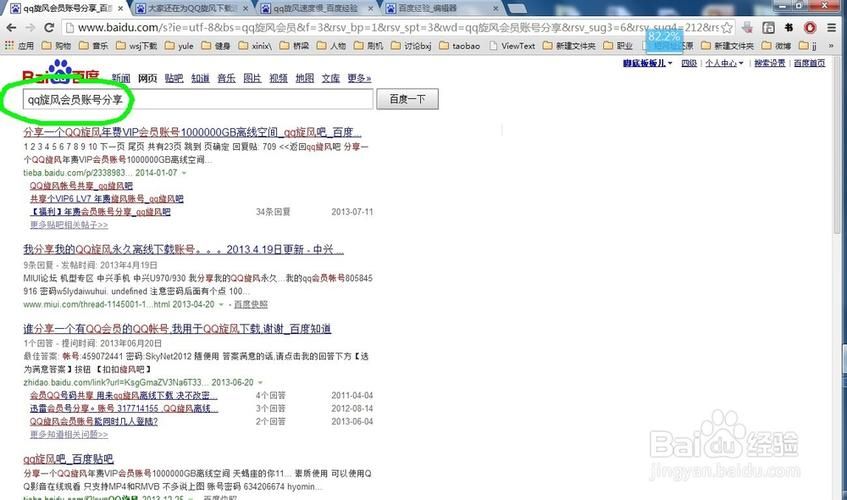Image resolution: width=847 pixels, height=500 pixels.
Task: Go forward to the next page
Action: (x=30, y=28)
